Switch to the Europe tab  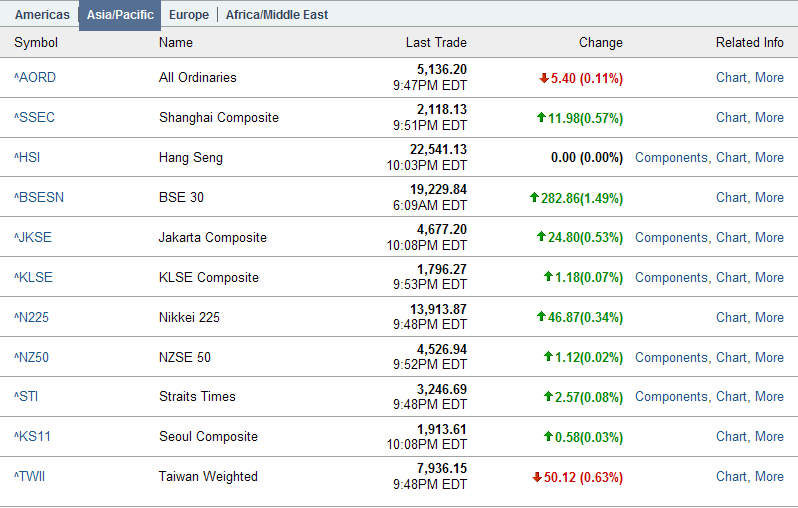pos(189,15)
